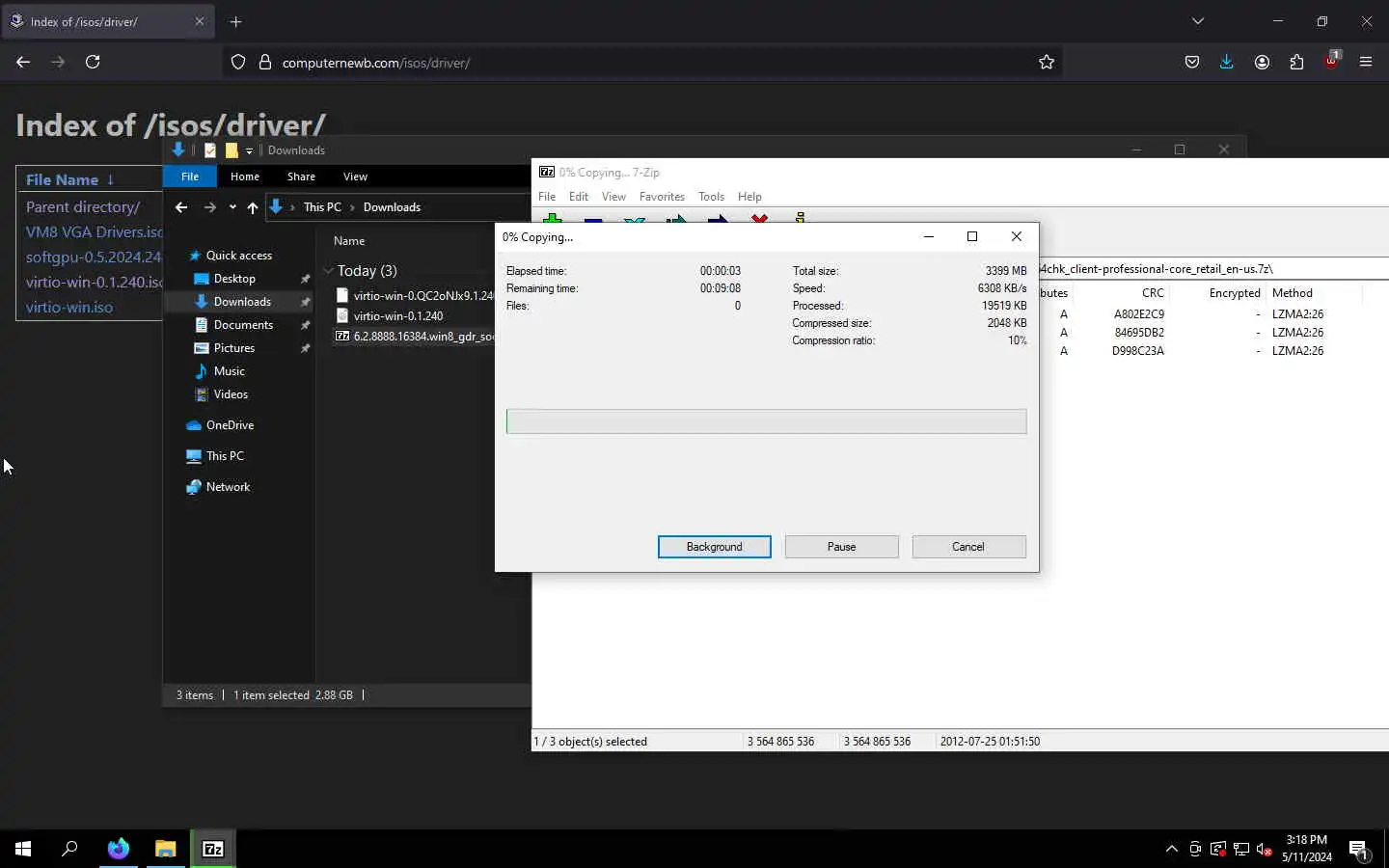Open 7-Zip Favorites menu
Screen dimensions: 1389x868
click(662, 197)
